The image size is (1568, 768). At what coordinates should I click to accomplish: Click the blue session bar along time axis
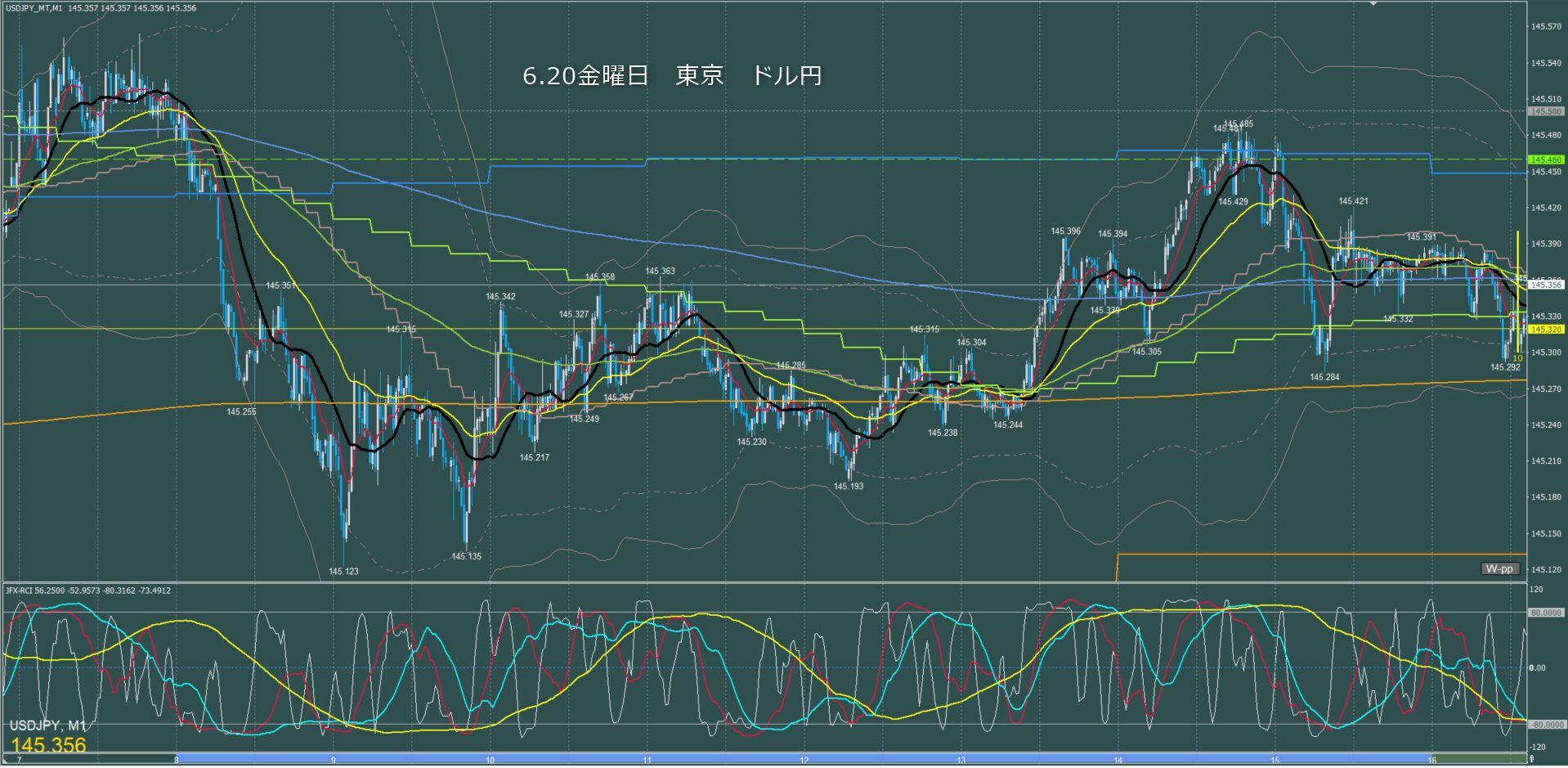click(x=804, y=759)
